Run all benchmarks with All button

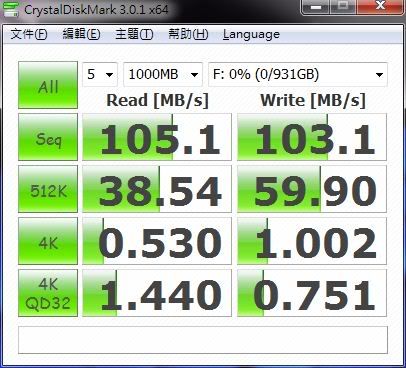pos(48,85)
